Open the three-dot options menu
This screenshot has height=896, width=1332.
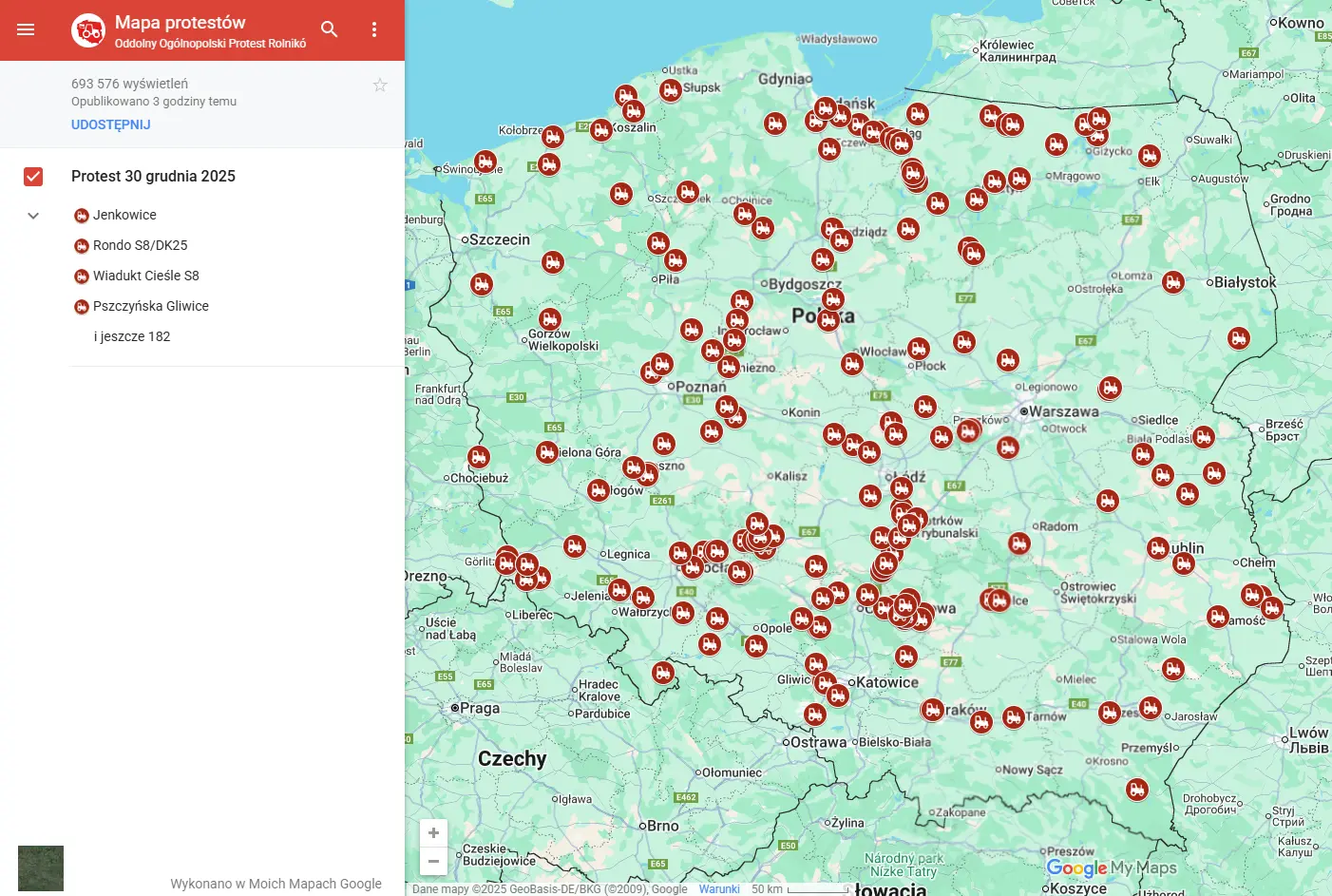pos(373,29)
